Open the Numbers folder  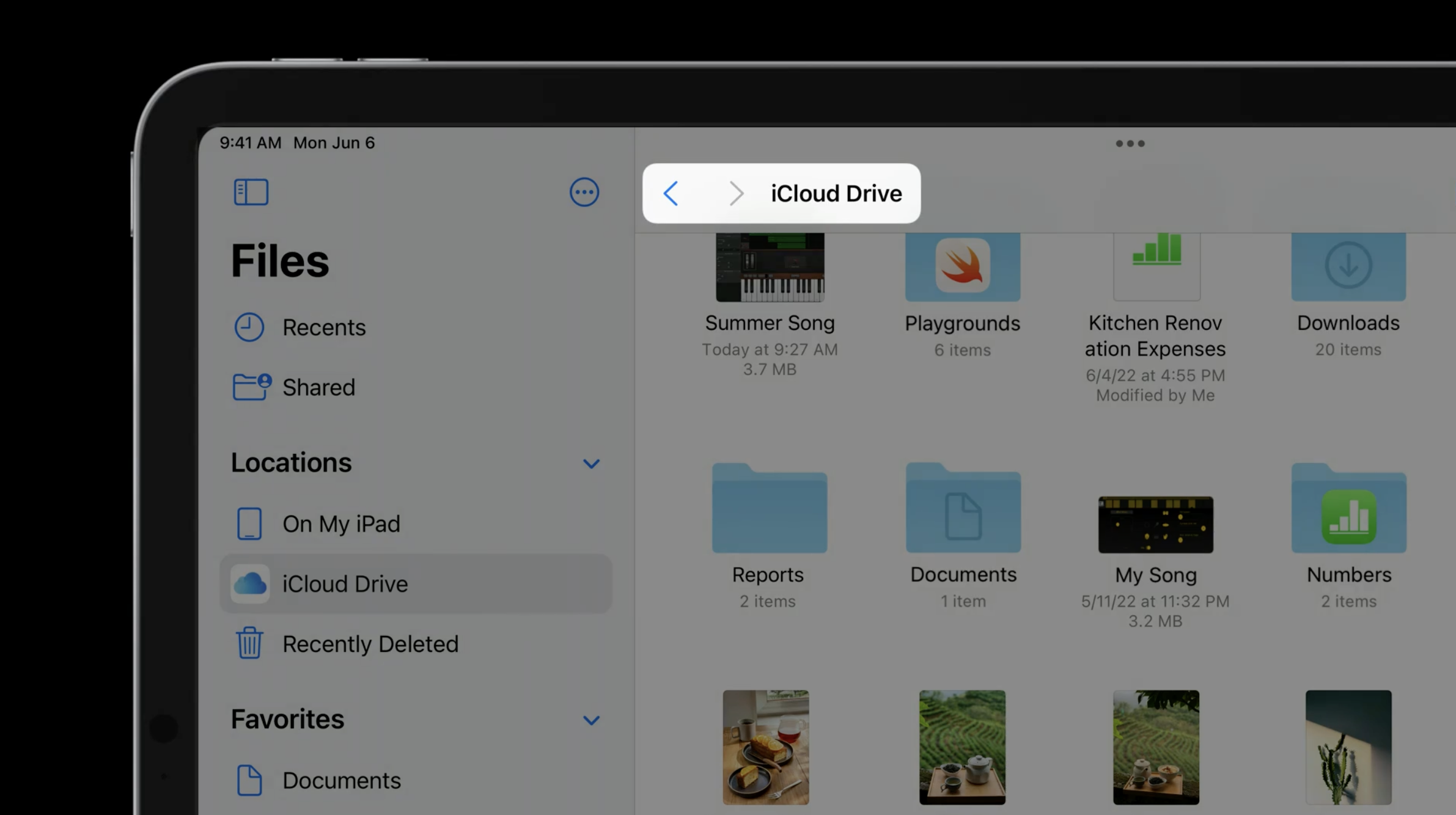(x=1348, y=510)
